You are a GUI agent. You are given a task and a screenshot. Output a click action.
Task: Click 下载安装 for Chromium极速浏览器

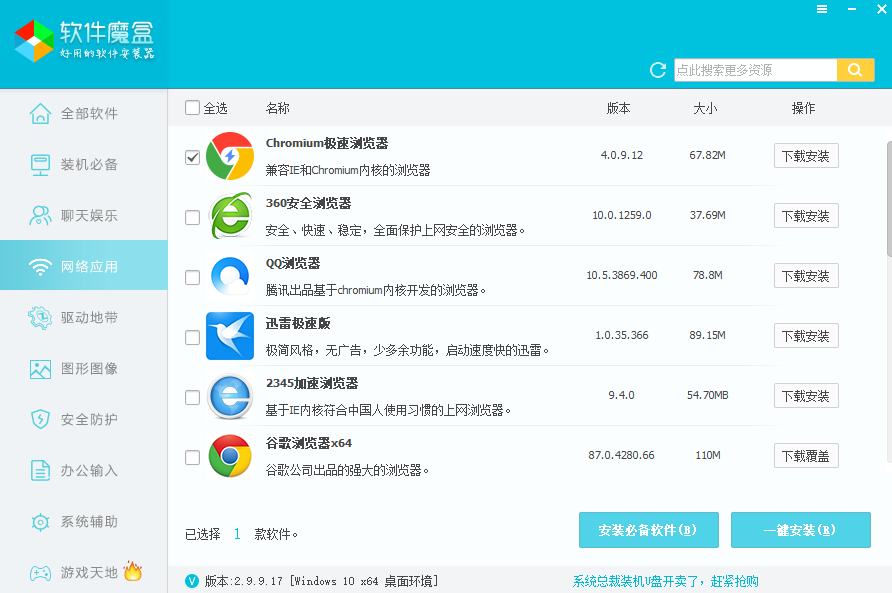coord(806,156)
